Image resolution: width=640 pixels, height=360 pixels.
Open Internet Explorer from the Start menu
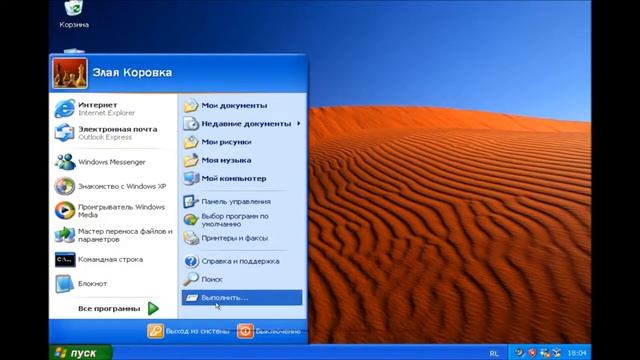pyautogui.click(x=113, y=109)
